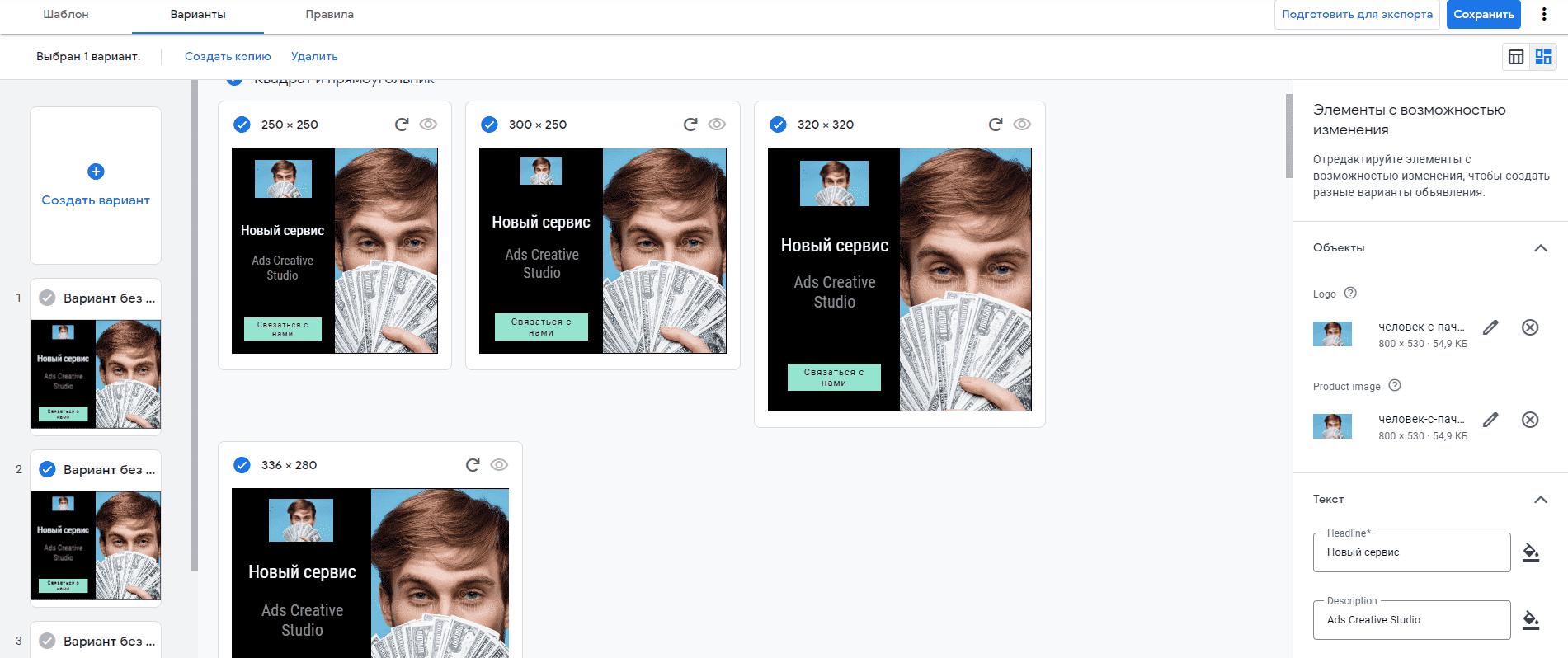
Task: Open the Правила tab
Action: point(330,15)
